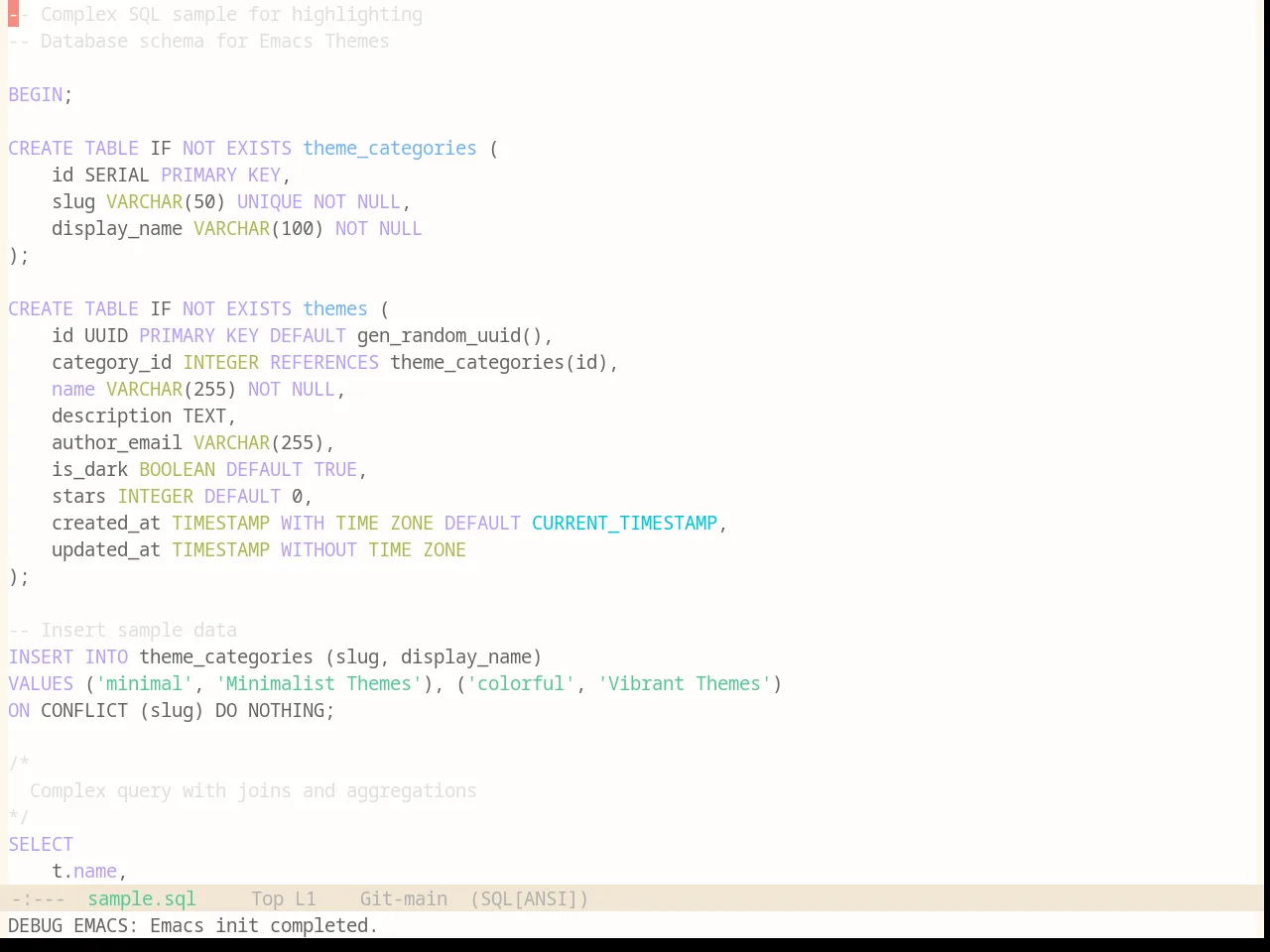Image resolution: width=1270 pixels, height=952 pixels.
Task: Click VARCHAR(50) in the slug column
Action: (x=166, y=201)
